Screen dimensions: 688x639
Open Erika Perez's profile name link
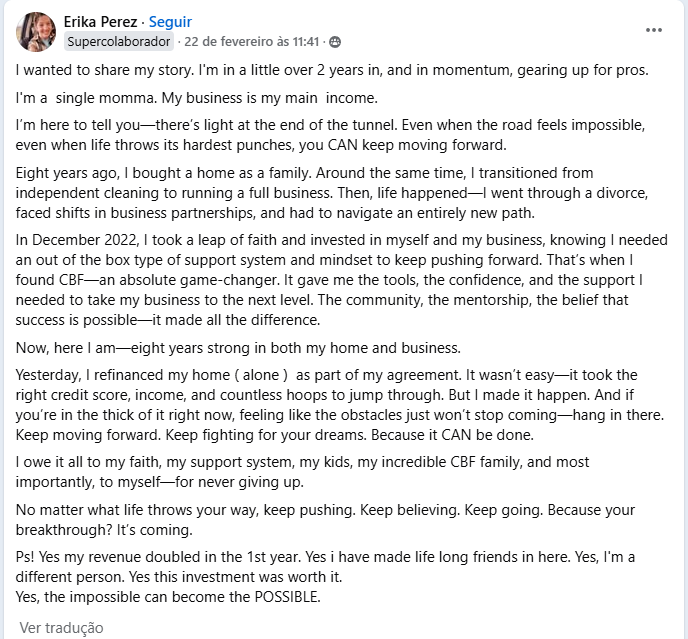[x=100, y=21]
